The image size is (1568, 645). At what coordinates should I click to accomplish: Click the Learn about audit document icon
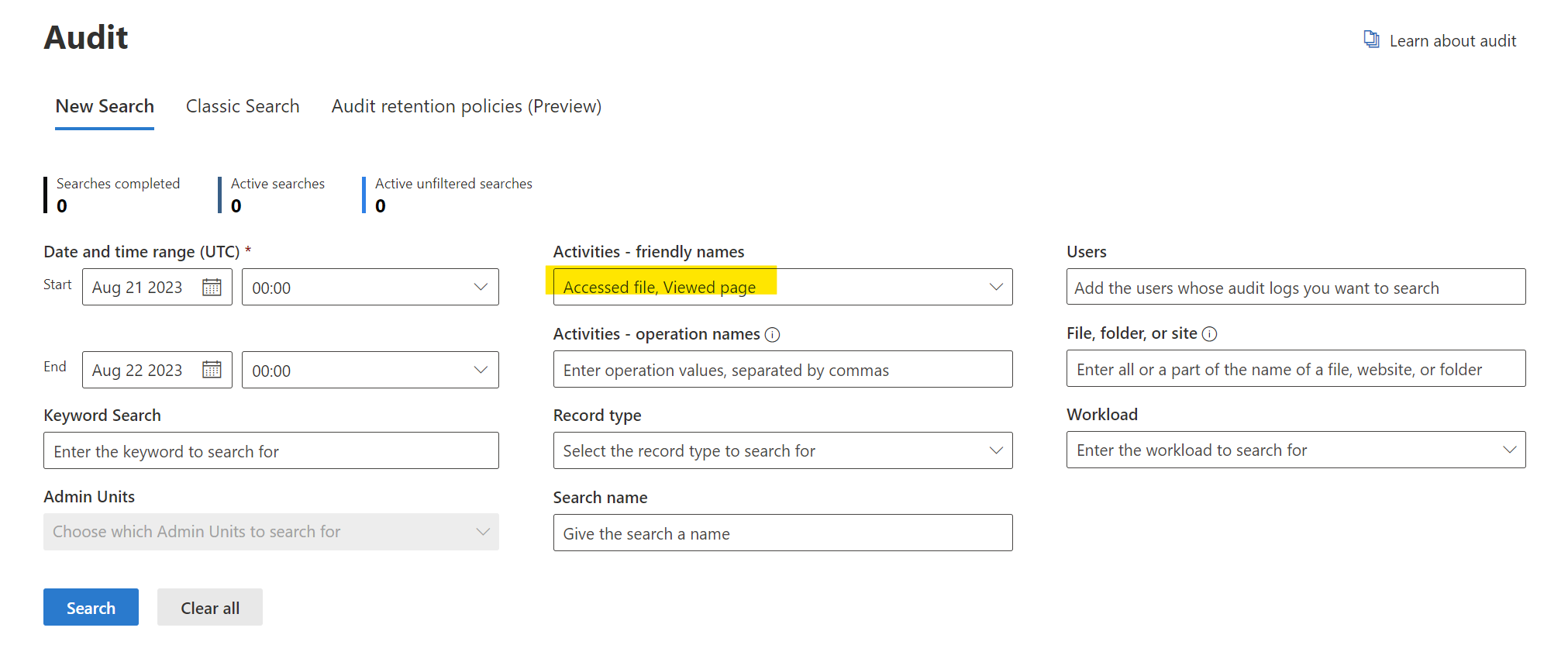tap(1371, 40)
